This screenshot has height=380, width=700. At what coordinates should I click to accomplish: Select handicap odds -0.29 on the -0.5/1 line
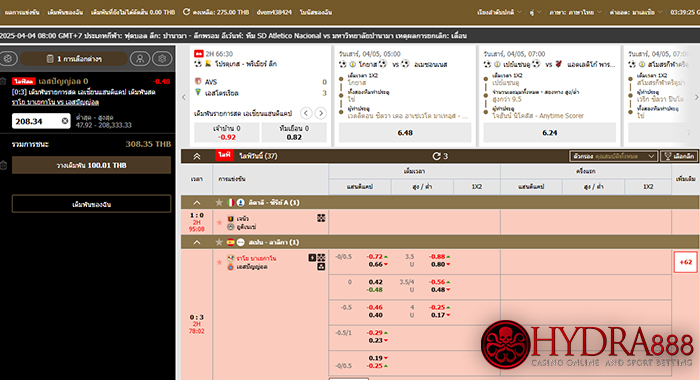pyautogui.click(x=375, y=333)
